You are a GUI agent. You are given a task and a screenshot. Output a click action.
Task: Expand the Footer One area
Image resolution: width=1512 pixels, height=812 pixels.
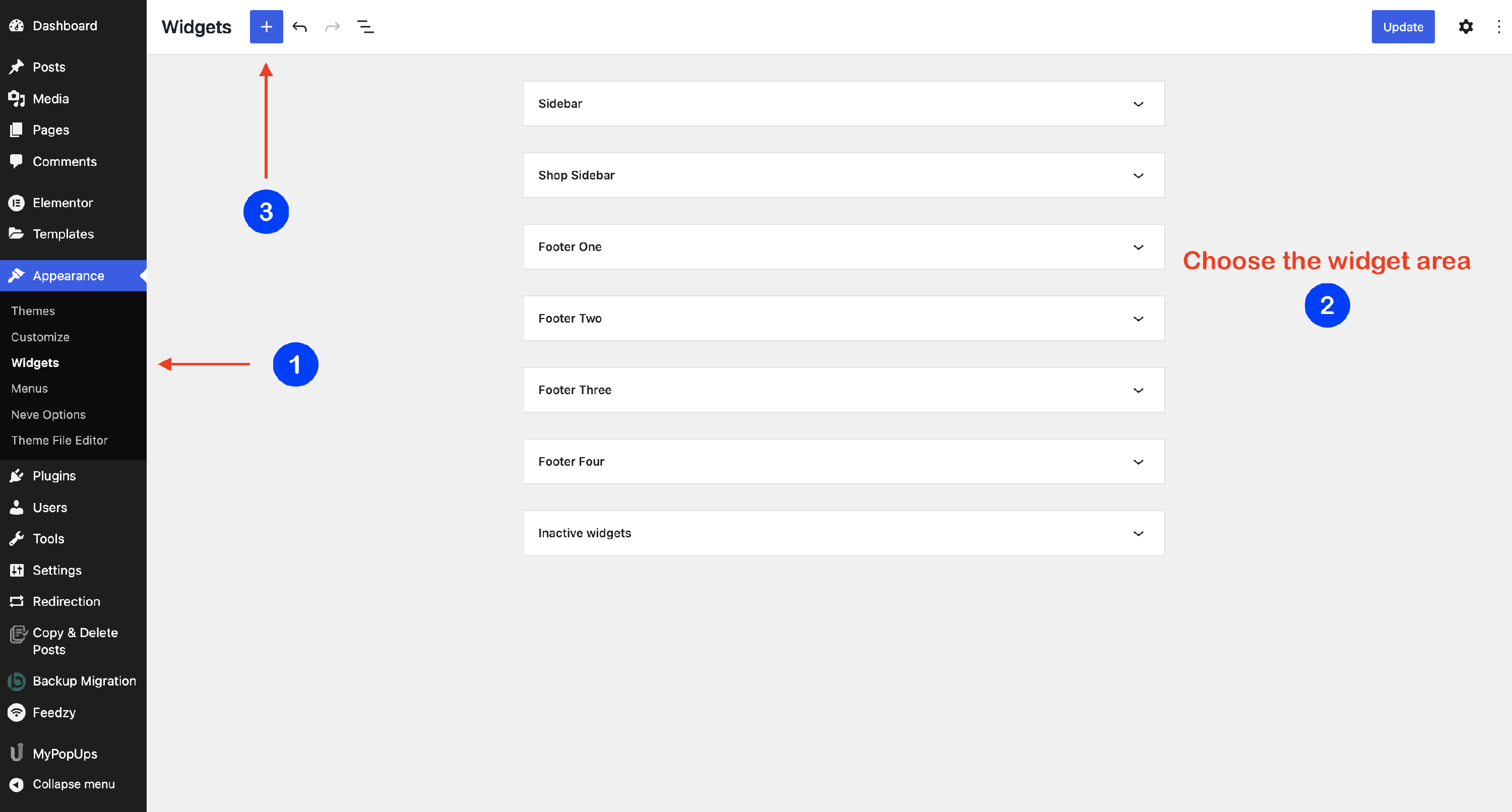click(x=1138, y=247)
